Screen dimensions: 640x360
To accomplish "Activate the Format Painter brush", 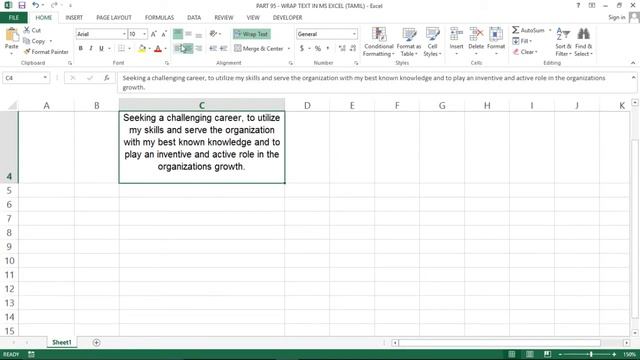I will coord(46,52).
